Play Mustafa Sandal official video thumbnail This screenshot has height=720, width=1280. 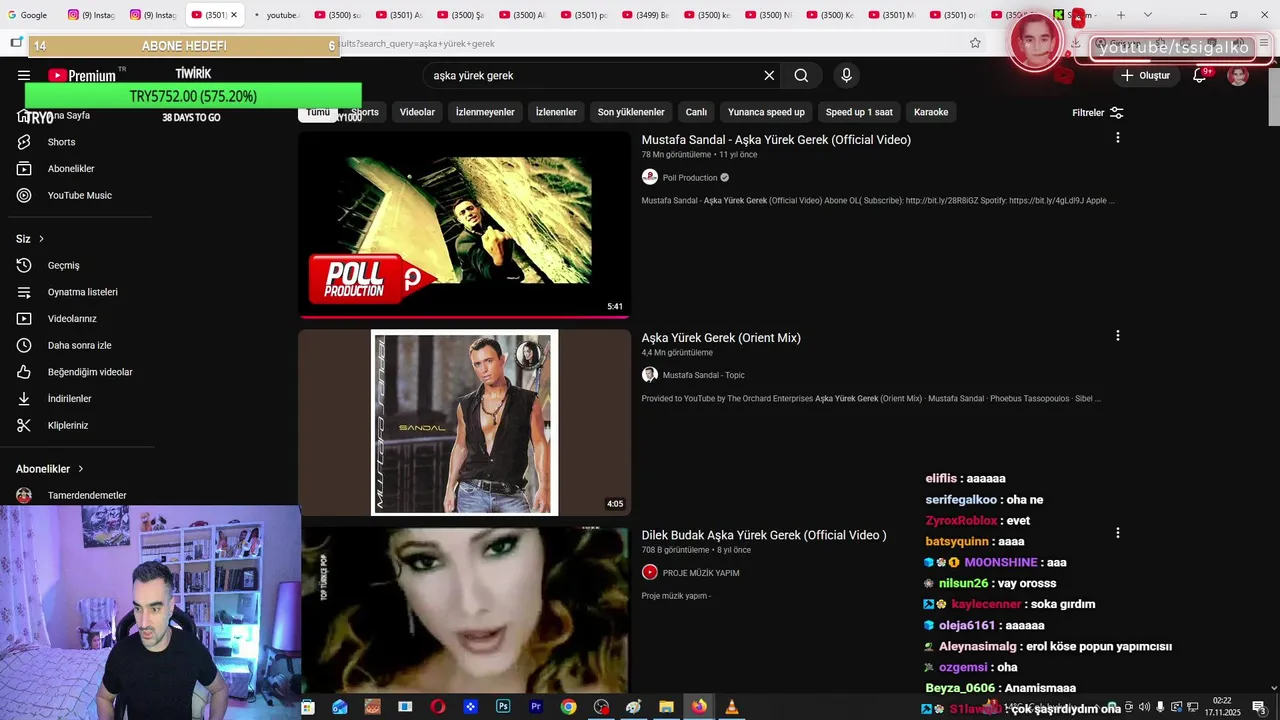pos(465,225)
